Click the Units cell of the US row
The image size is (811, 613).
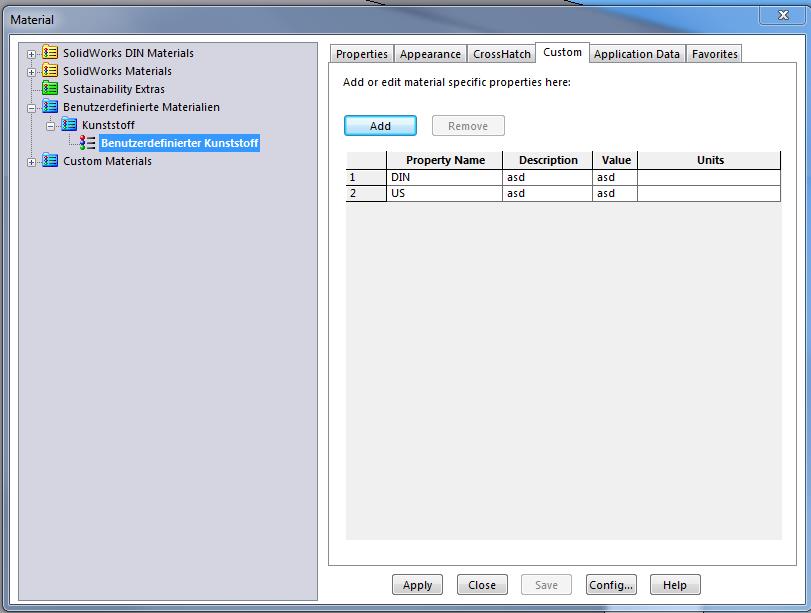[x=709, y=193]
